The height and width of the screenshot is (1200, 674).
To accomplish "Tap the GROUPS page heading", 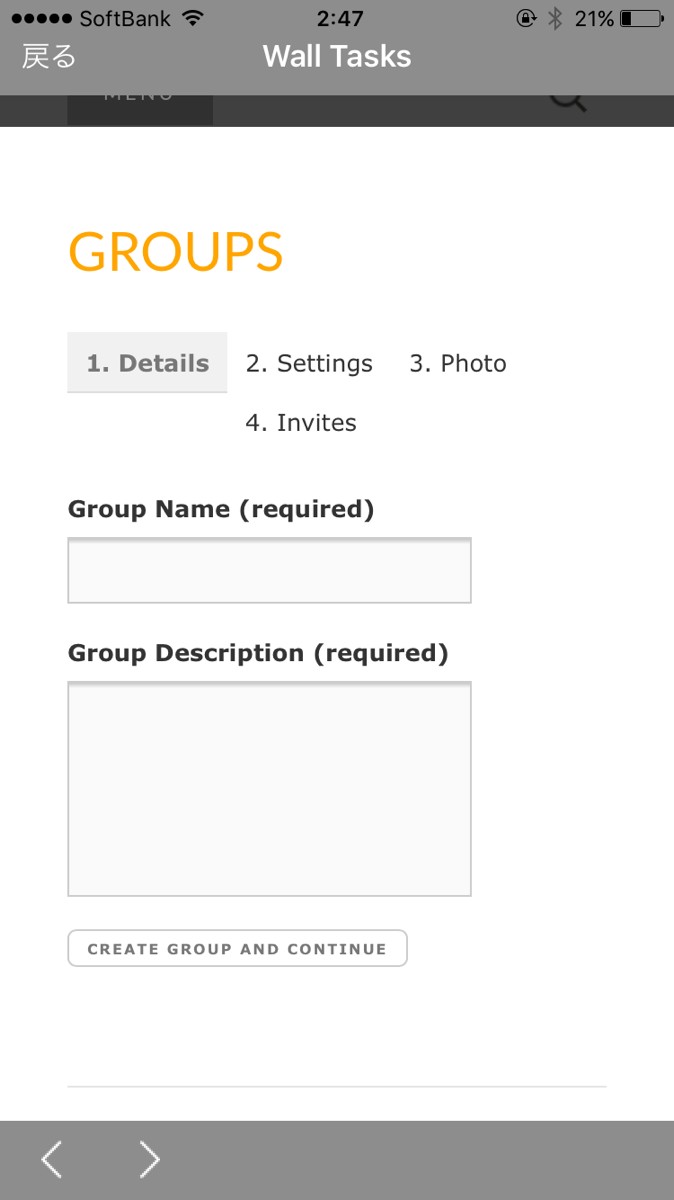I will pyautogui.click(x=176, y=251).
